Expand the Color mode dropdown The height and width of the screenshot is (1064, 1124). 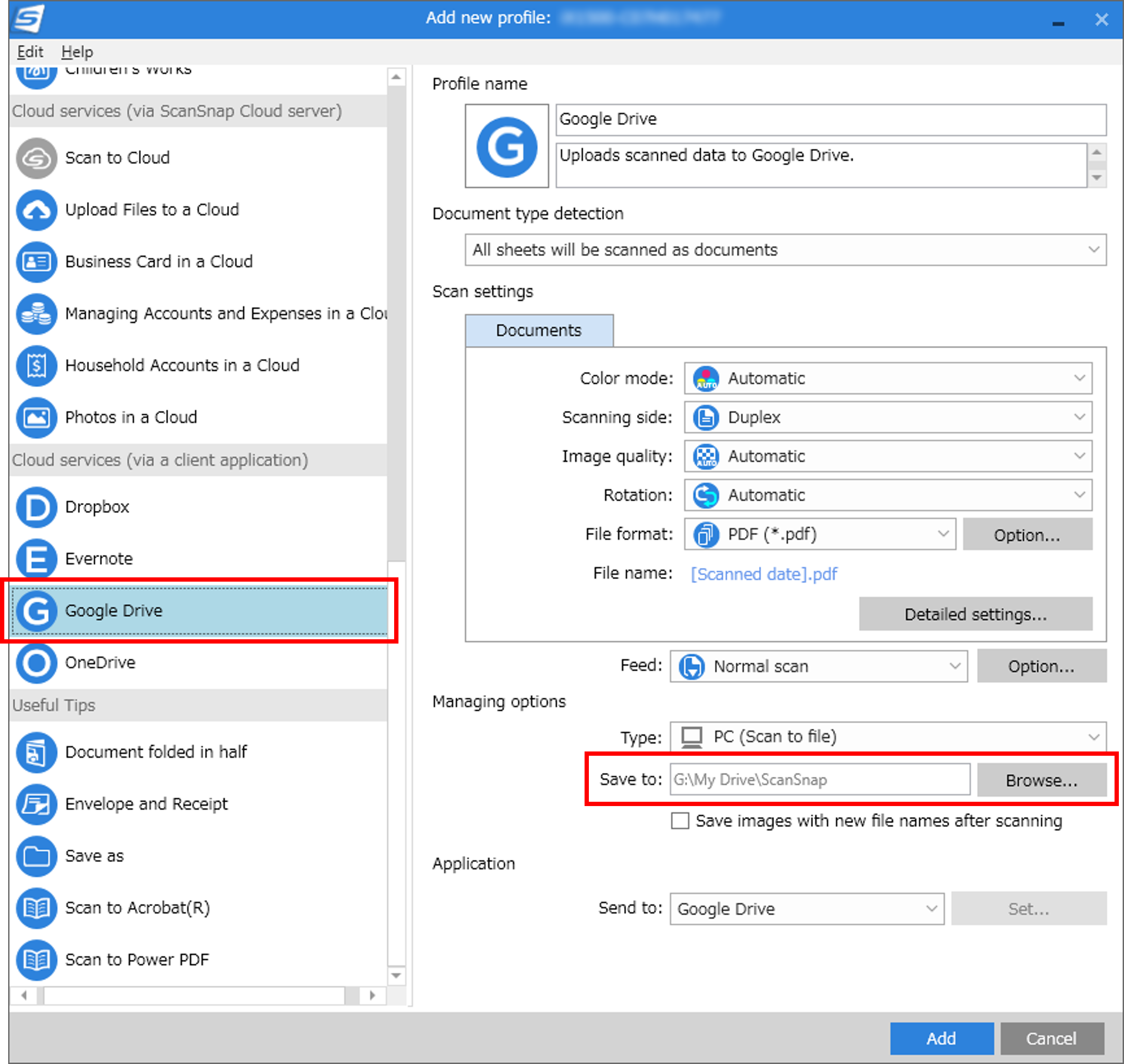tap(888, 379)
